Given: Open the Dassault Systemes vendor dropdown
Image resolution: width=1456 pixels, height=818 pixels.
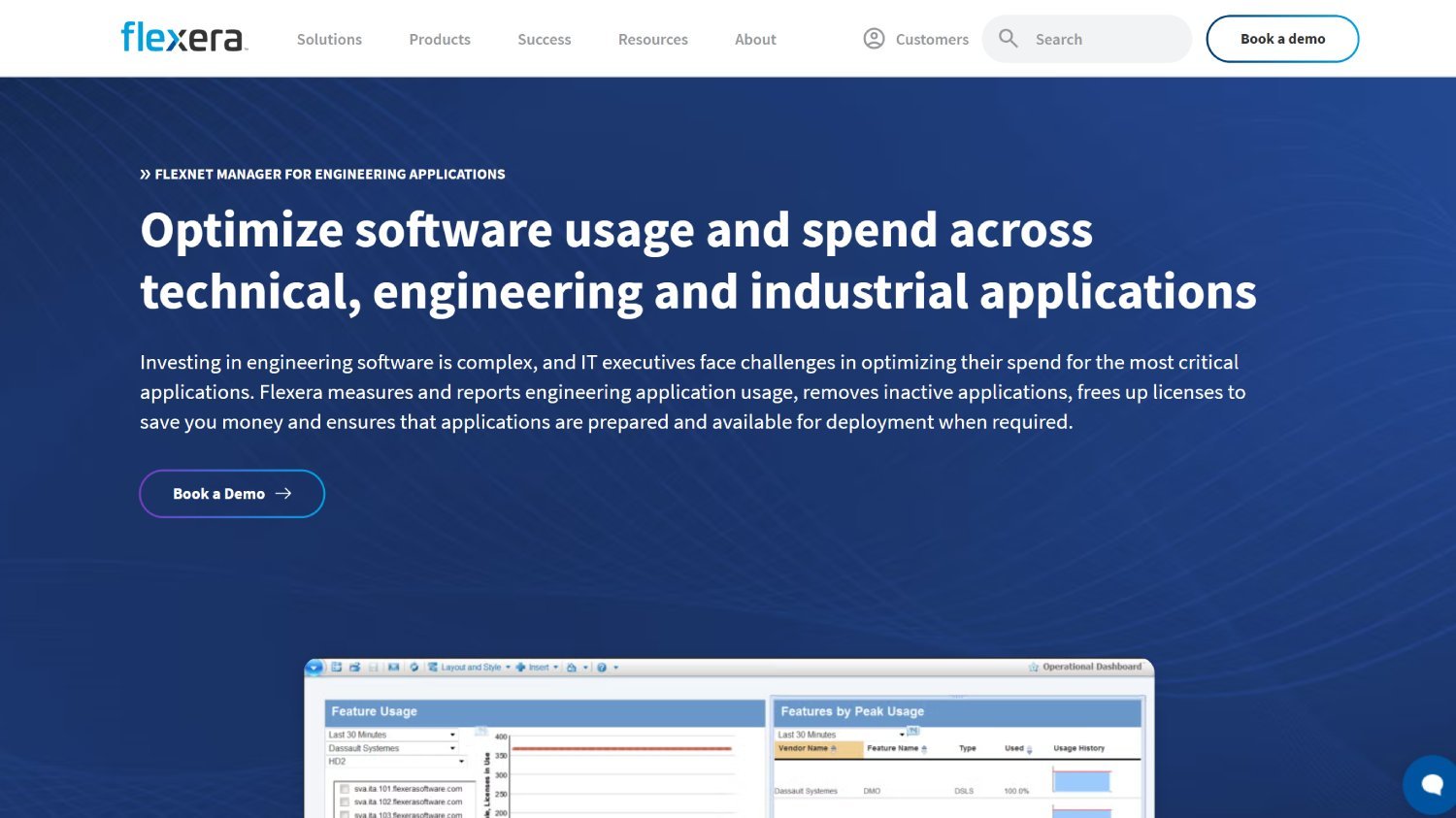Looking at the screenshot, I should tap(452, 748).
